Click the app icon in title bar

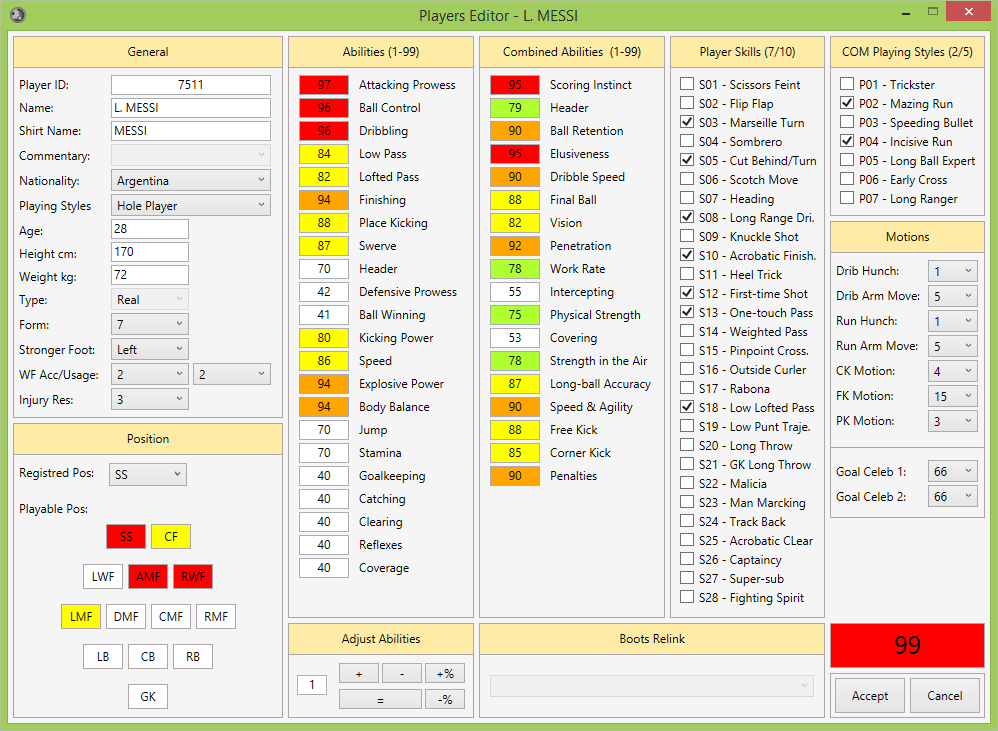tap(18, 14)
